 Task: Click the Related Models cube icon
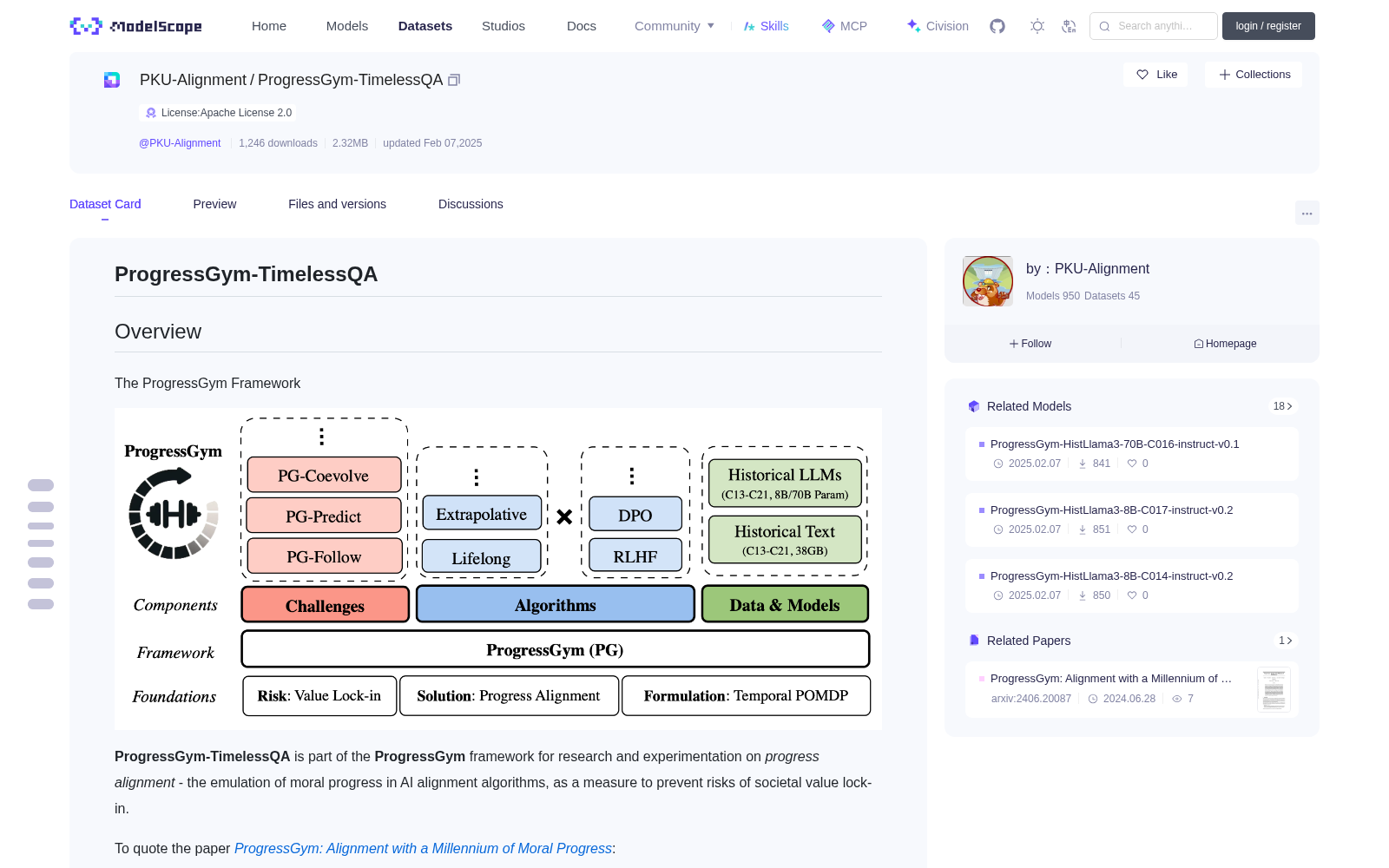point(974,406)
